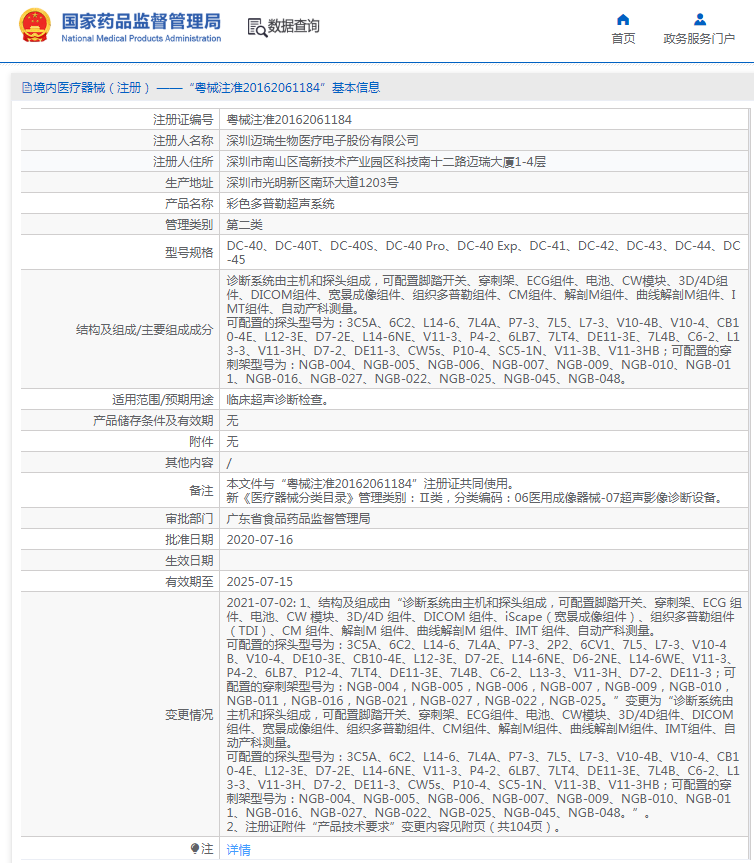Click the 批准日期 row label
The height and width of the screenshot is (863, 754).
tap(189, 539)
